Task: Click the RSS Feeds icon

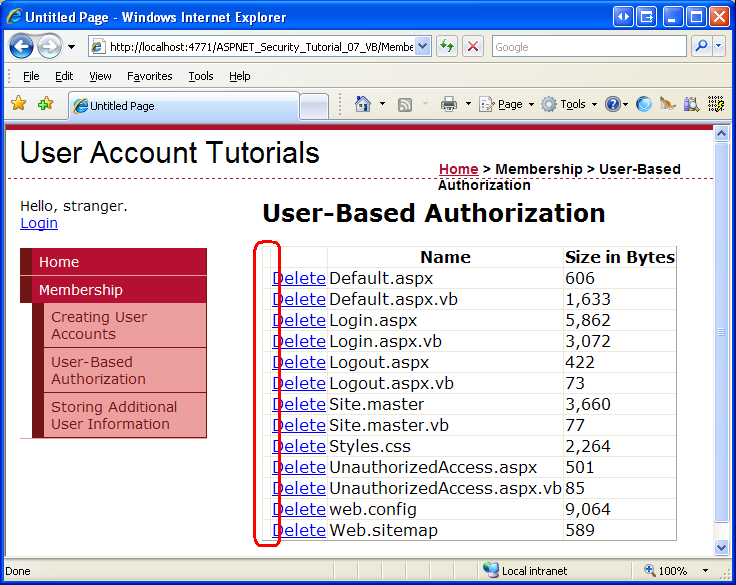Action: tap(405, 104)
